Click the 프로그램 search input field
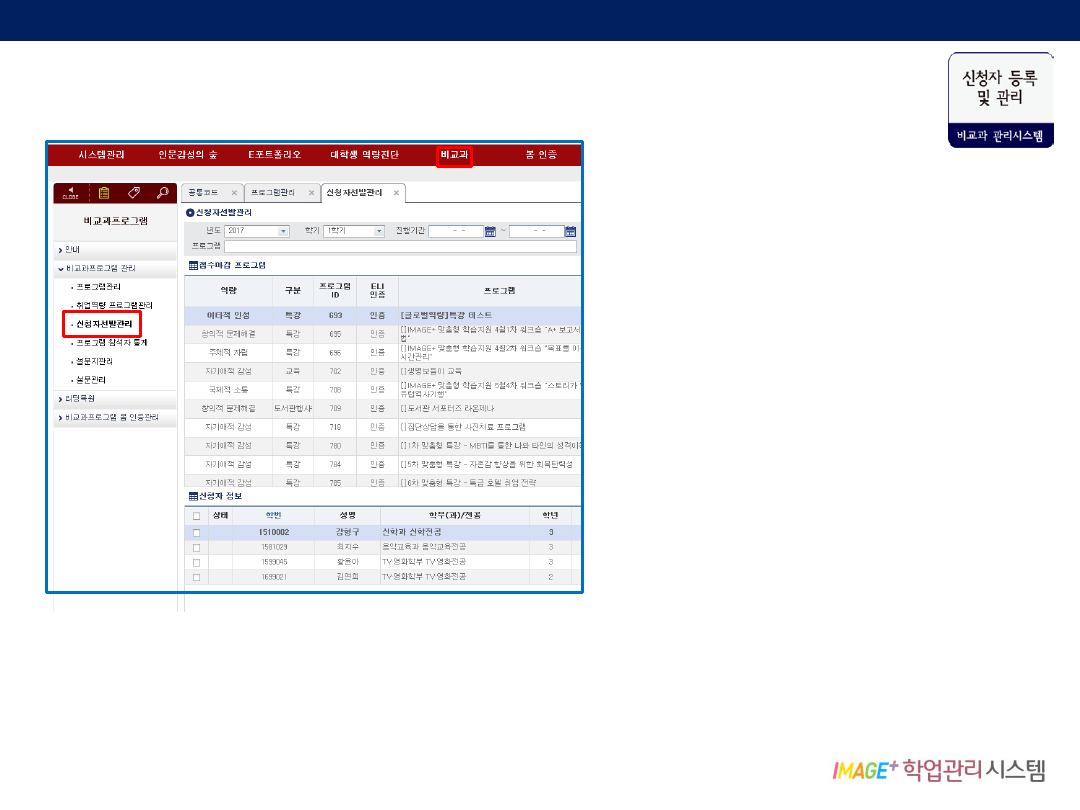This screenshot has height=810, width=1080. point(400,246)
